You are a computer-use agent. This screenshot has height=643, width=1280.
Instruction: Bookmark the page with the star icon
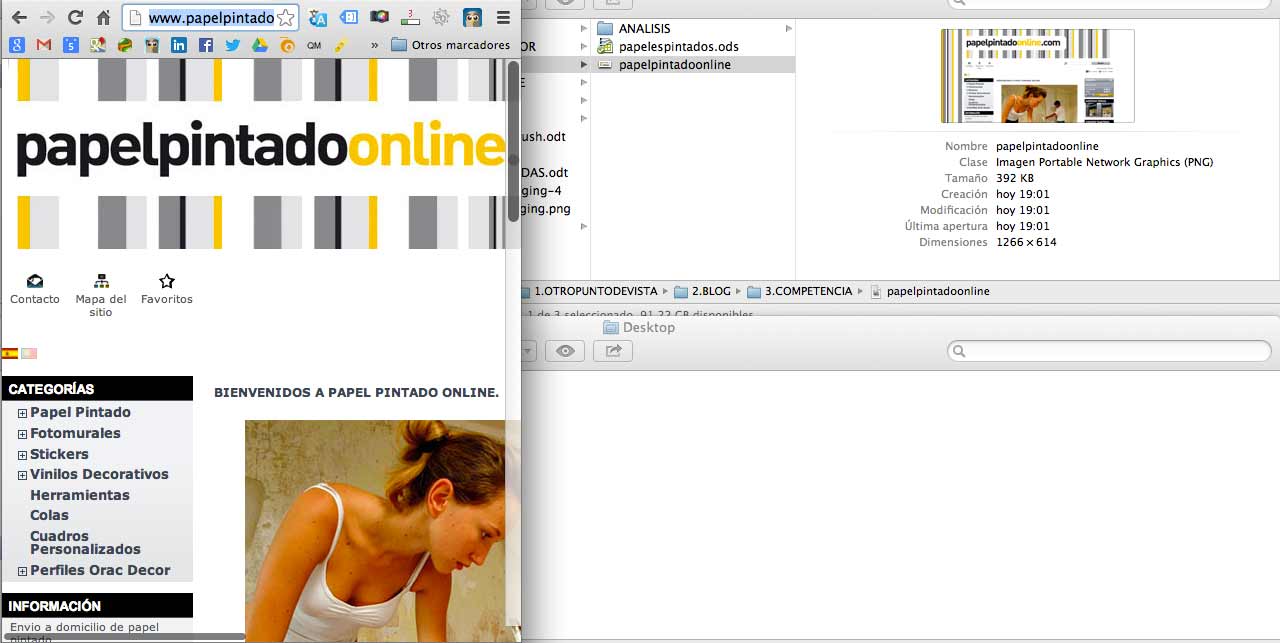tap(288, 17)
